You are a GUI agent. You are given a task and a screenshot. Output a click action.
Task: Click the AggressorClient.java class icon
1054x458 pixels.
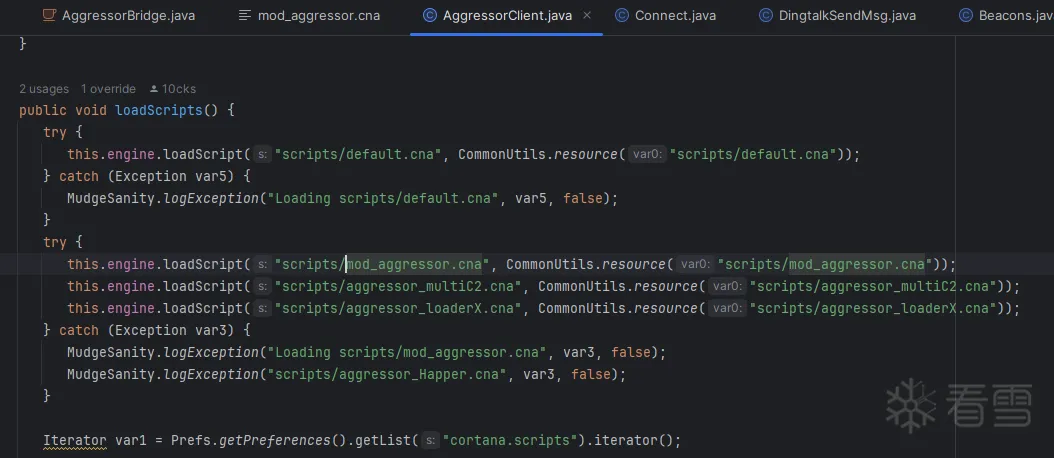pos(430,16)
